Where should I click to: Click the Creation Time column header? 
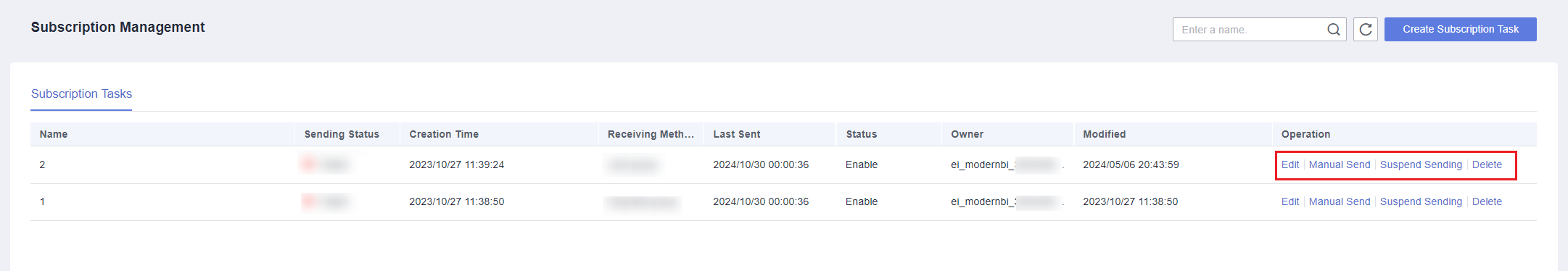coord(444,134)
